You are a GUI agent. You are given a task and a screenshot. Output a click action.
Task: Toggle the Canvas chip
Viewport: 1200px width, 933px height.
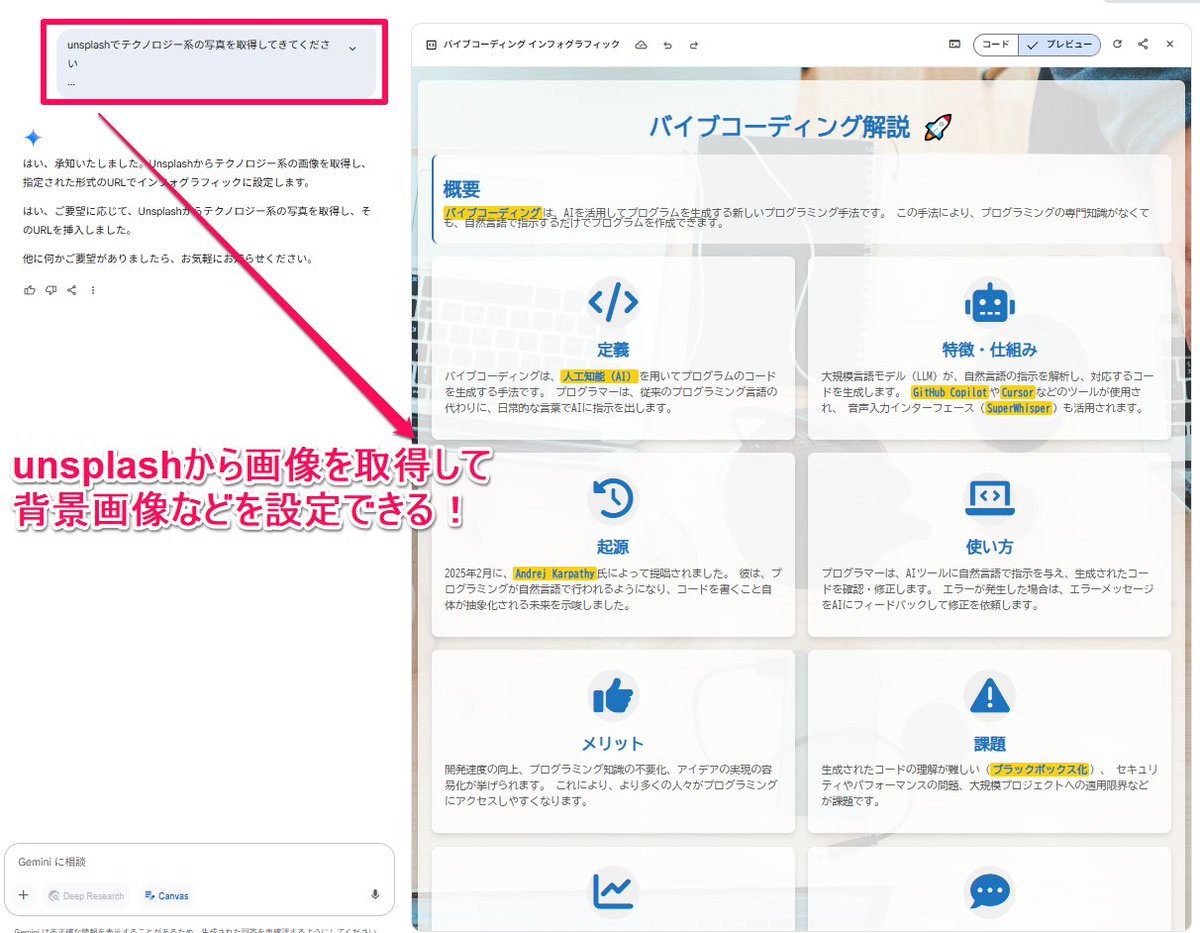click(167, 896)
